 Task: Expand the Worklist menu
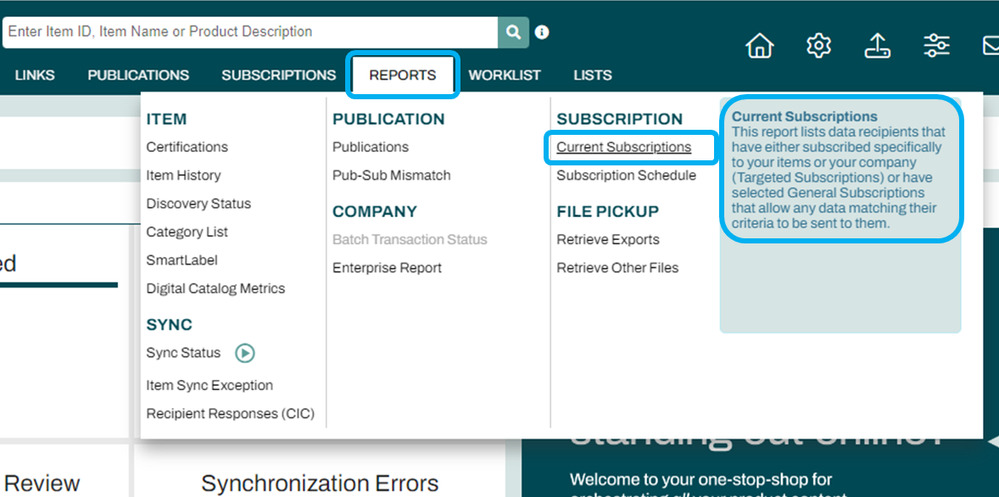tap(504, 75)
